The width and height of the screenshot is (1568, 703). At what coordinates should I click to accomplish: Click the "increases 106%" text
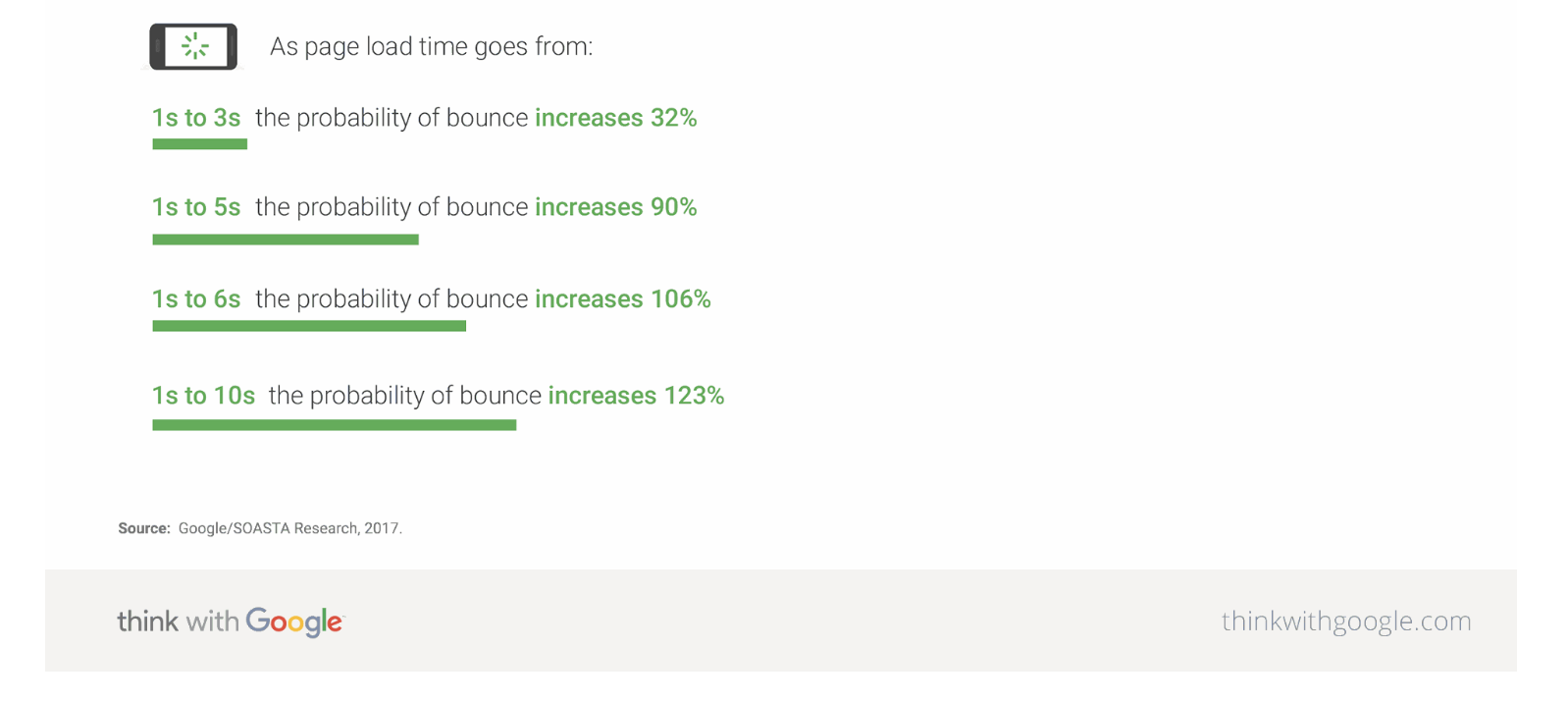tap(622, 298)
